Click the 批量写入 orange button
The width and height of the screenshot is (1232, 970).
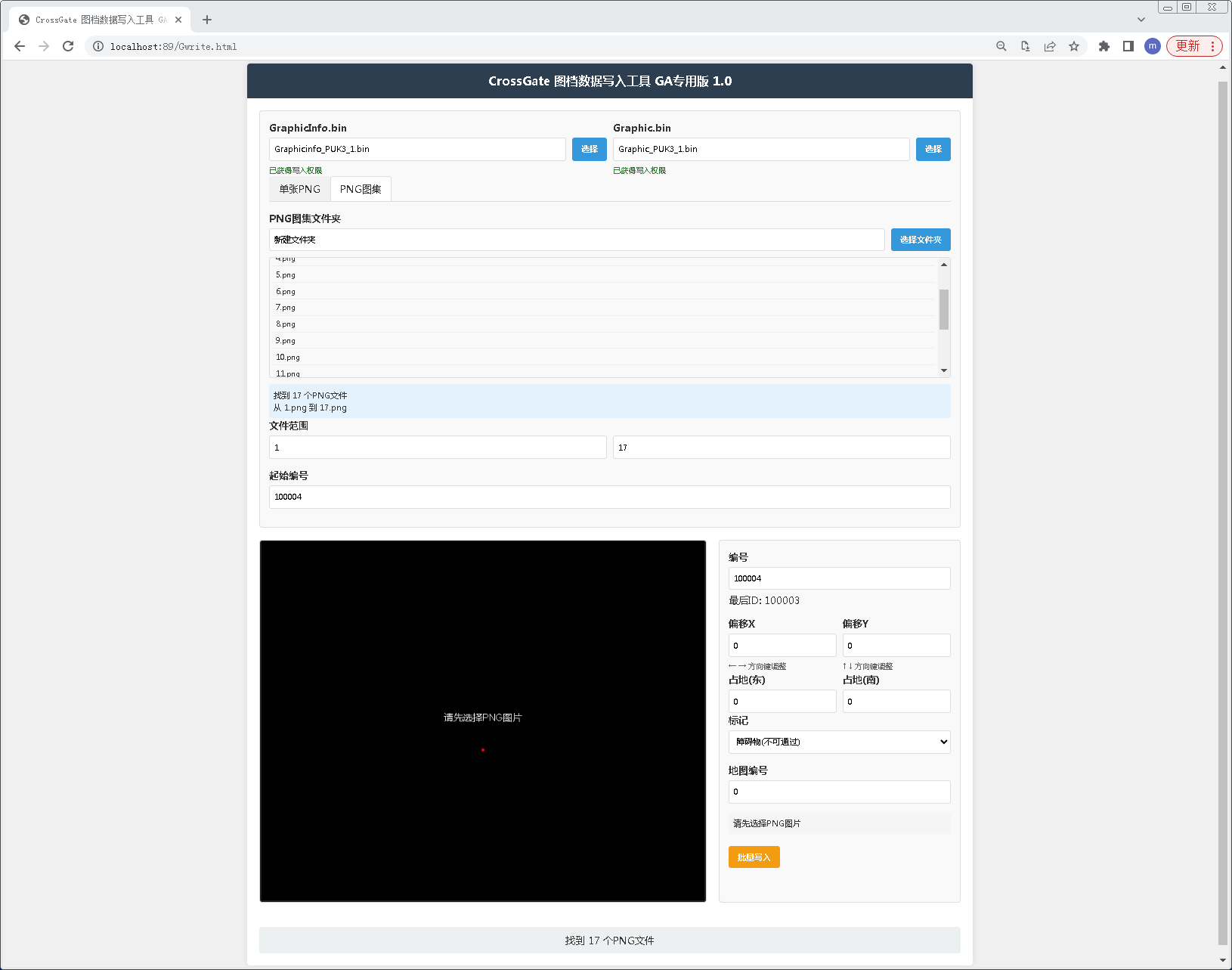pyautogui.click(x=754, y=857)
